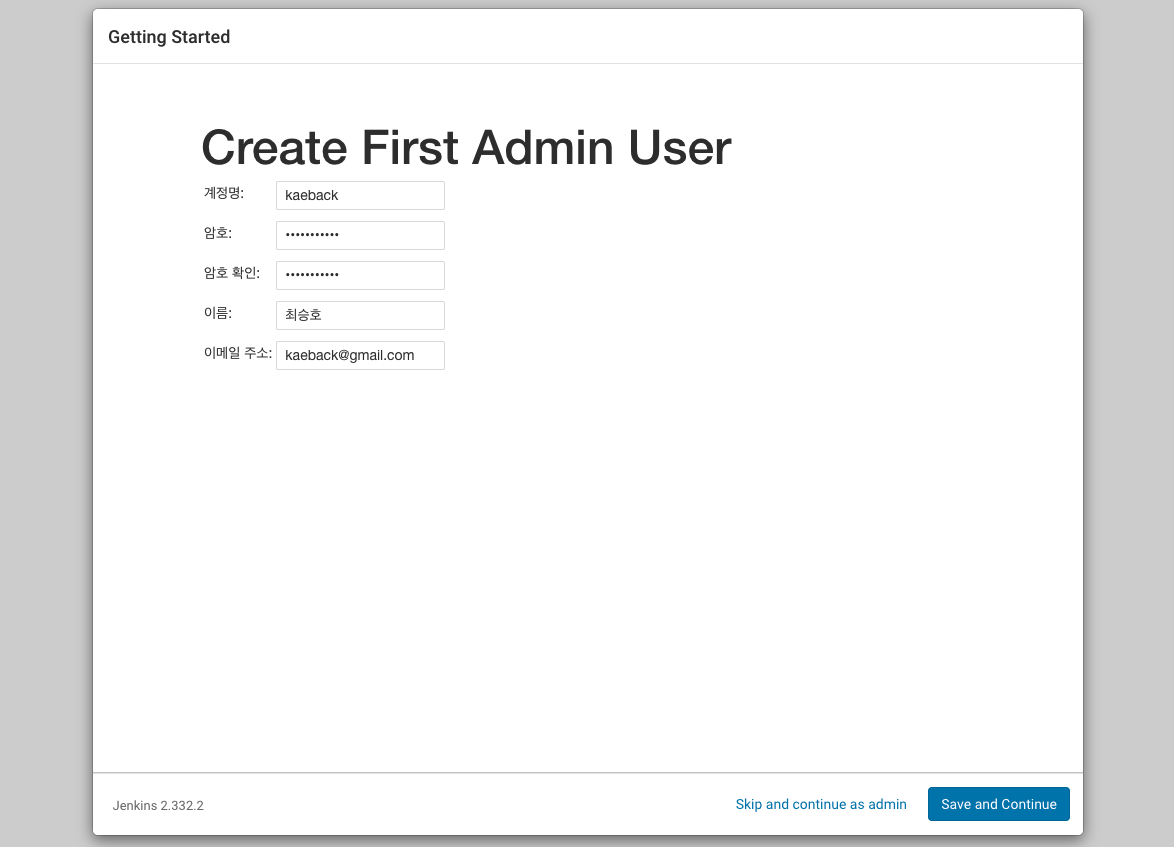Image resolution: width=1174 pixels, height=847 pixels.
Task: Focus the 암호 확인 confirm password field
Action: click(x=360, y=276)
